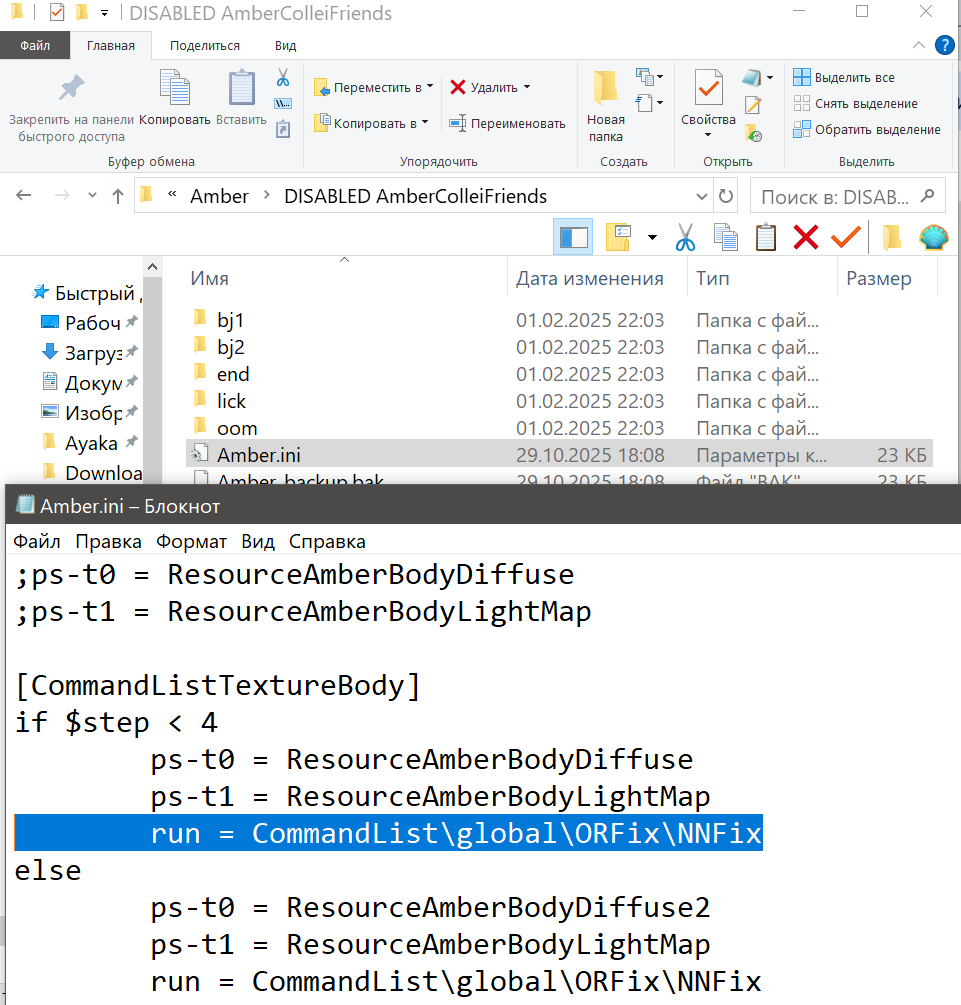This screenshot has width=961, height=1005.
Task: Select the lick folder
Action: point(231,401)
